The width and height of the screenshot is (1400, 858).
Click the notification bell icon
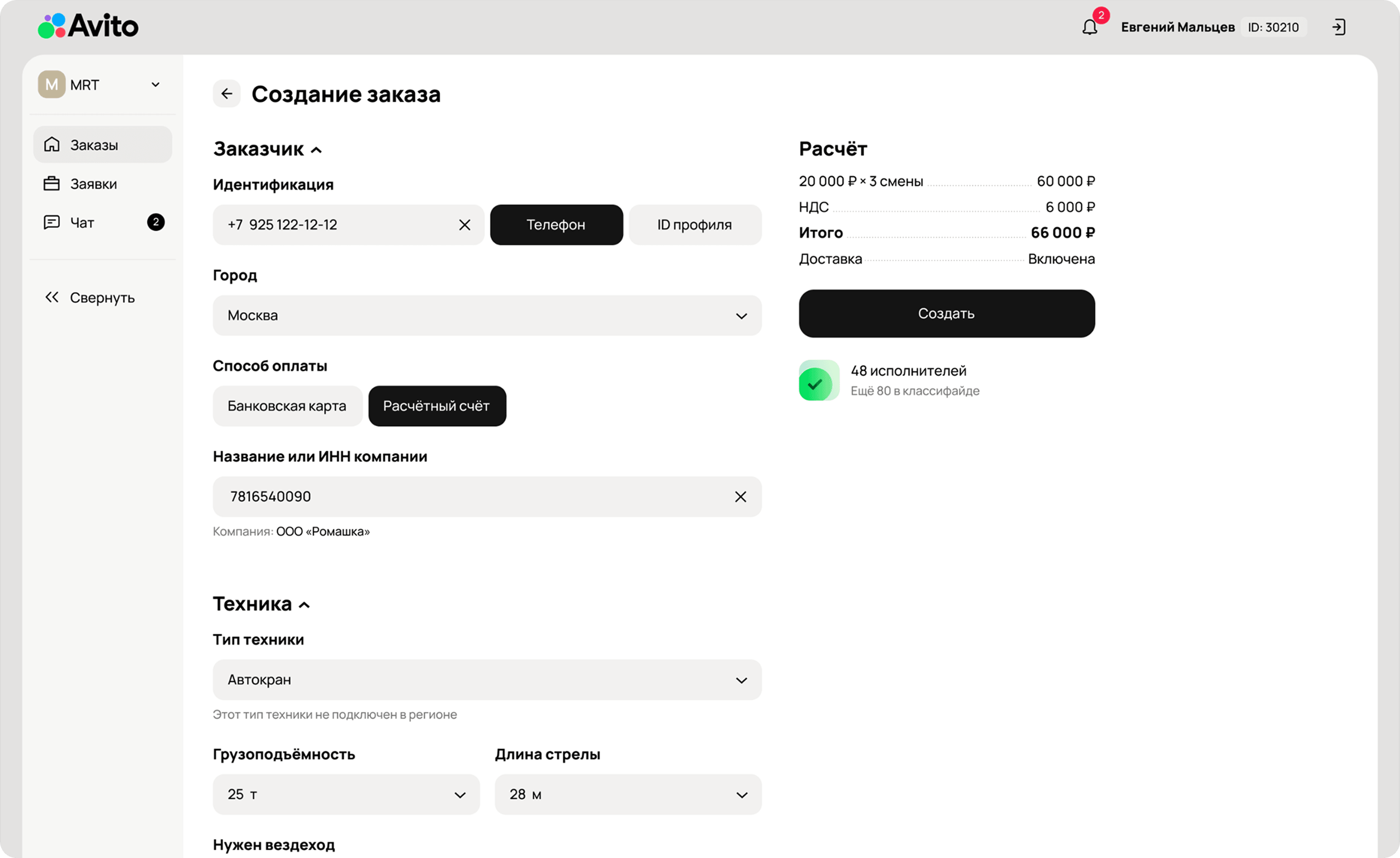click(x=1089, y=27)
